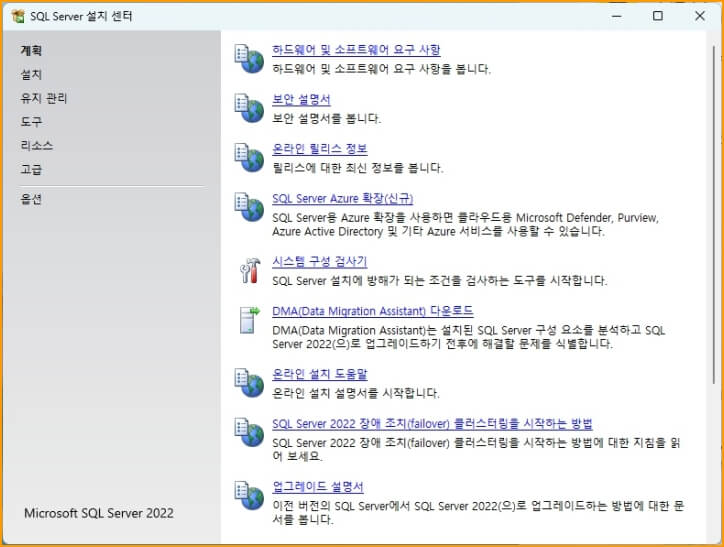724x547 pixels.
Task: Click the text 온라인 설치 설명서를 시작합니다.
Action: [x=356, y=393]
